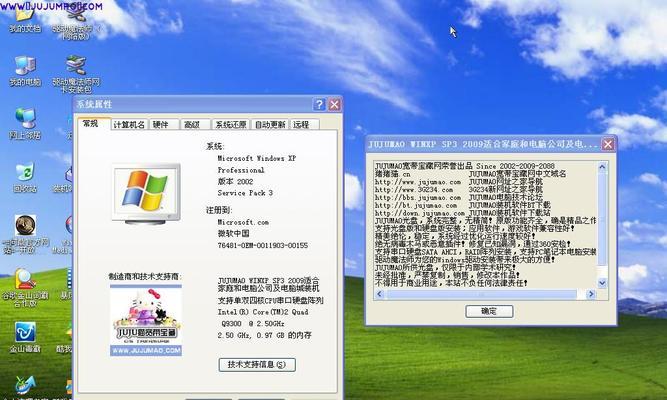Viewport: 667px width, 400px height.
Task: Click the help question mark in 系统属性
Action: (319, 104)
